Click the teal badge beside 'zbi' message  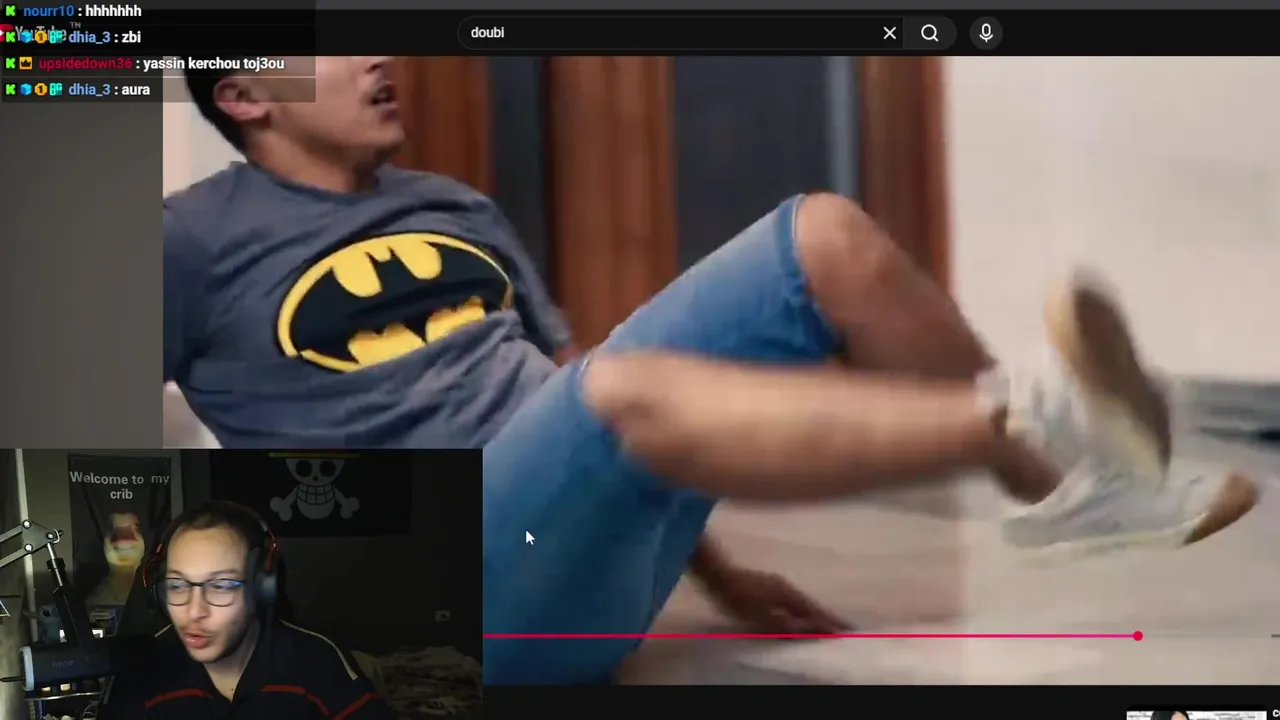(56, 37)
